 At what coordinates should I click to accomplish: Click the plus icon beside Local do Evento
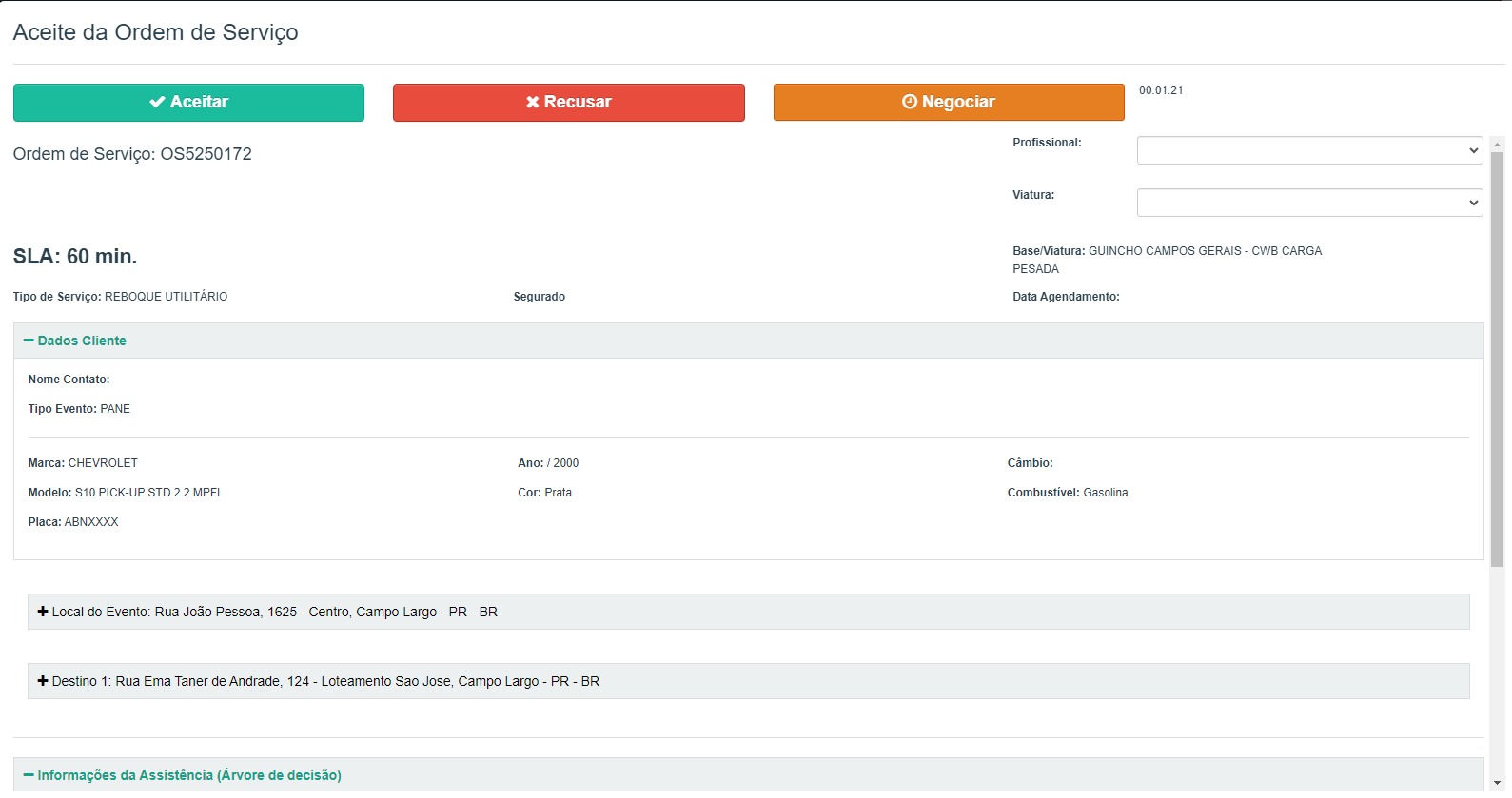tap(43, 612)
